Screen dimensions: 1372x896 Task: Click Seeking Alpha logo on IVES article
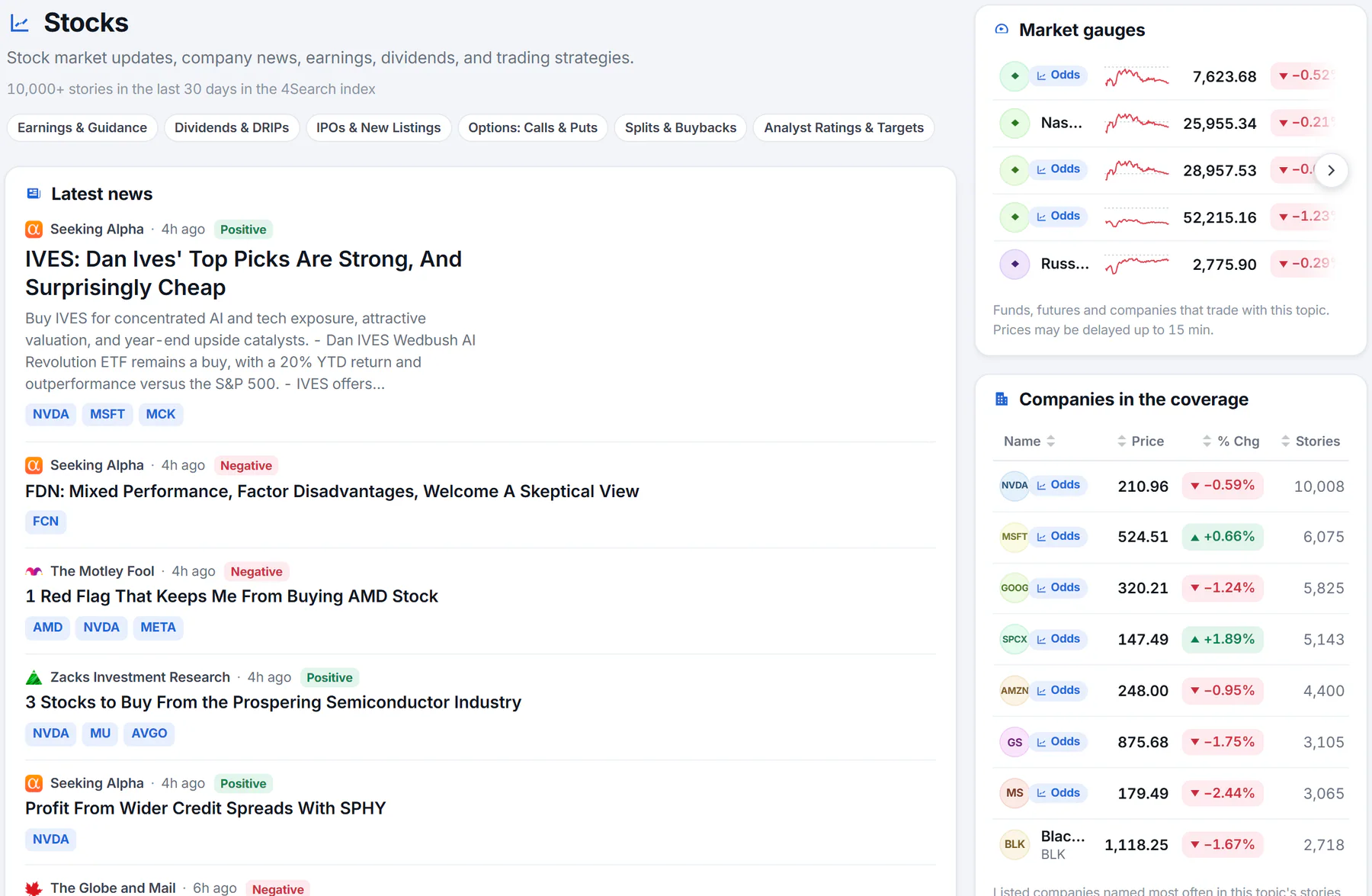pyautogui.click(x=34, y=230)
